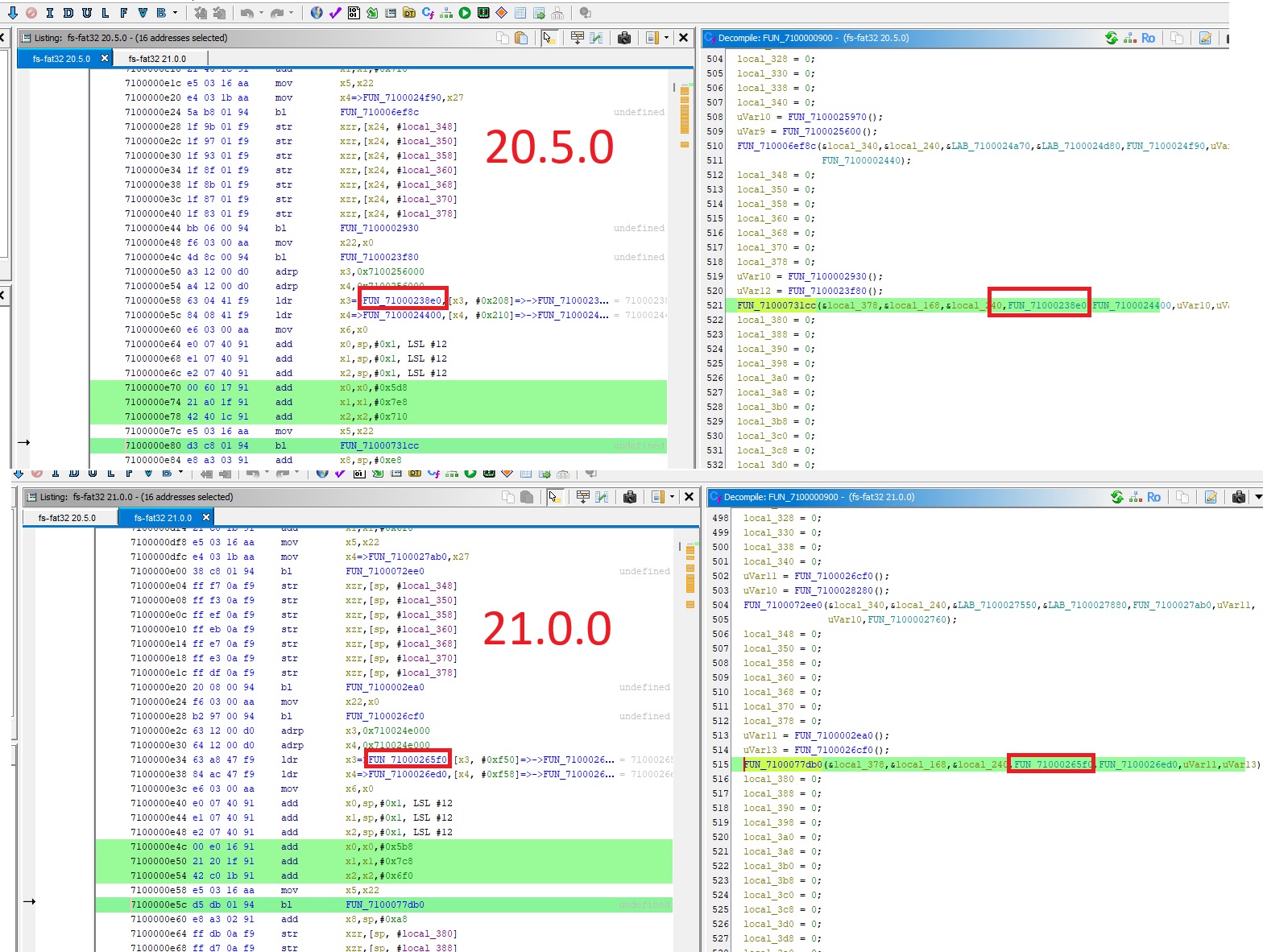Click snapshot camera icon in 21.0.0 Decompile header
This screenshot has width=1263, height=952.
click(1239, 497)
